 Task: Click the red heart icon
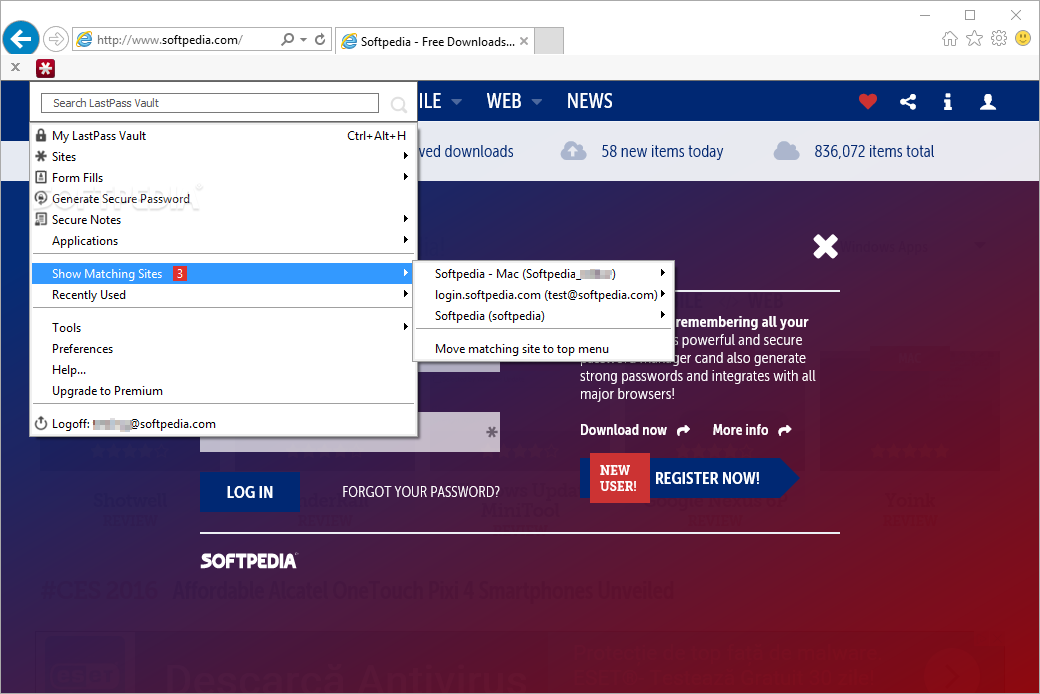[x=868, y=102]
